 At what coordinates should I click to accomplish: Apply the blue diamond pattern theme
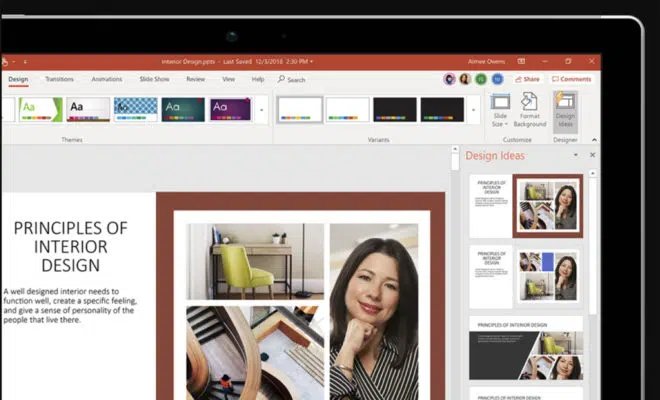(135, 109)
